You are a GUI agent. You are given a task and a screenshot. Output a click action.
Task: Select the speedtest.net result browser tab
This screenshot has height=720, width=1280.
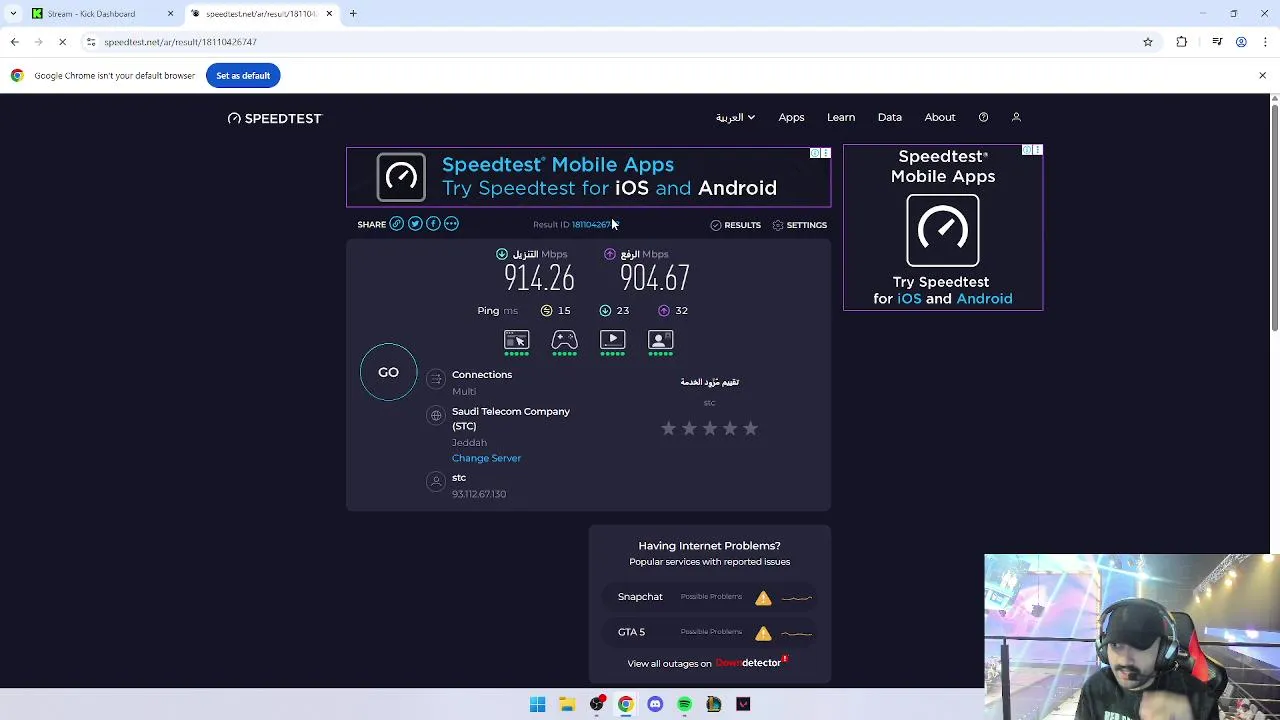click(262, 14)
